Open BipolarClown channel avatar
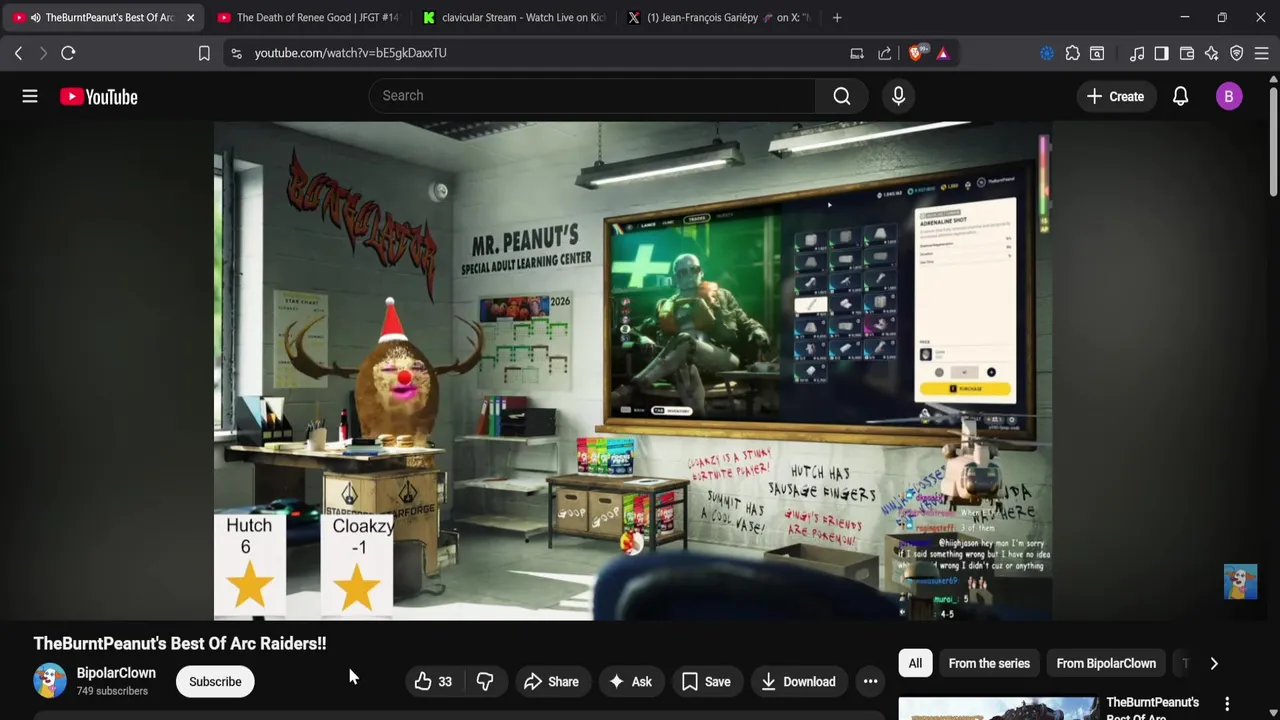Viewport: 1280px width, 720px height. (49, 681)
